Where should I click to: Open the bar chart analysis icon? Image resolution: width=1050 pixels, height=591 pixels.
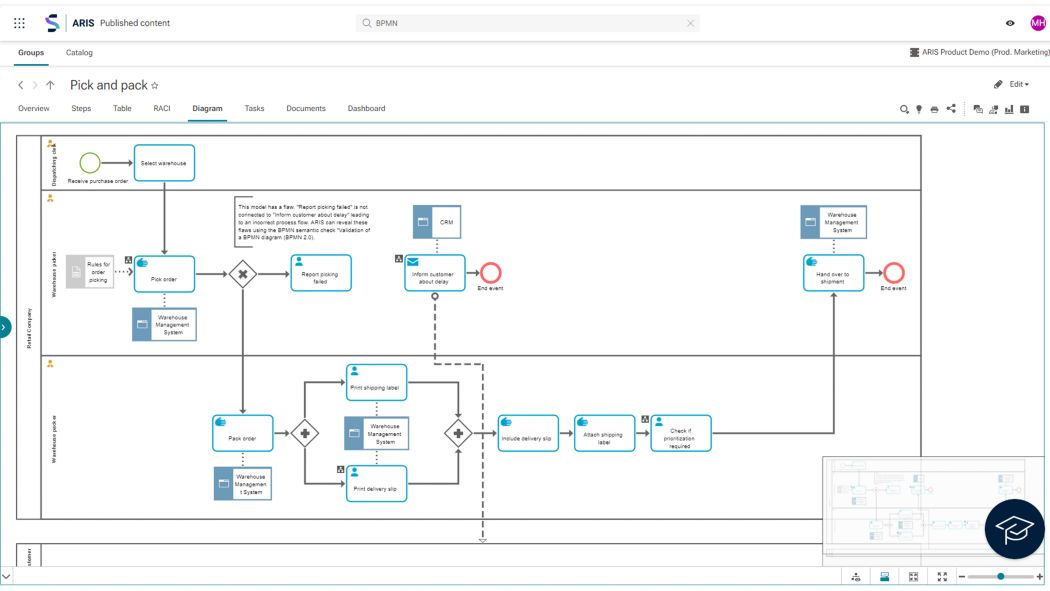(x=1008, y=110)
